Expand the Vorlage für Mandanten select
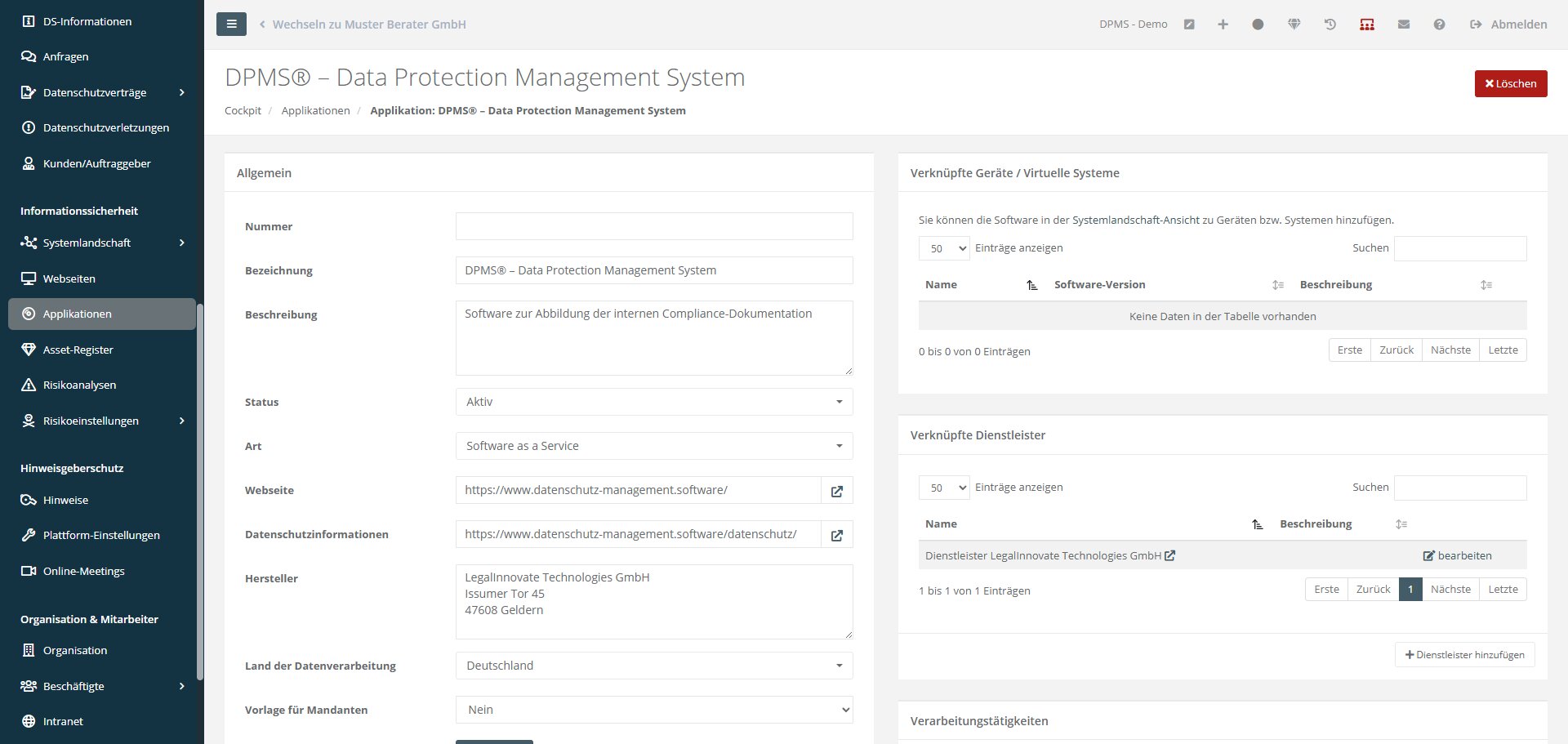 653,710
